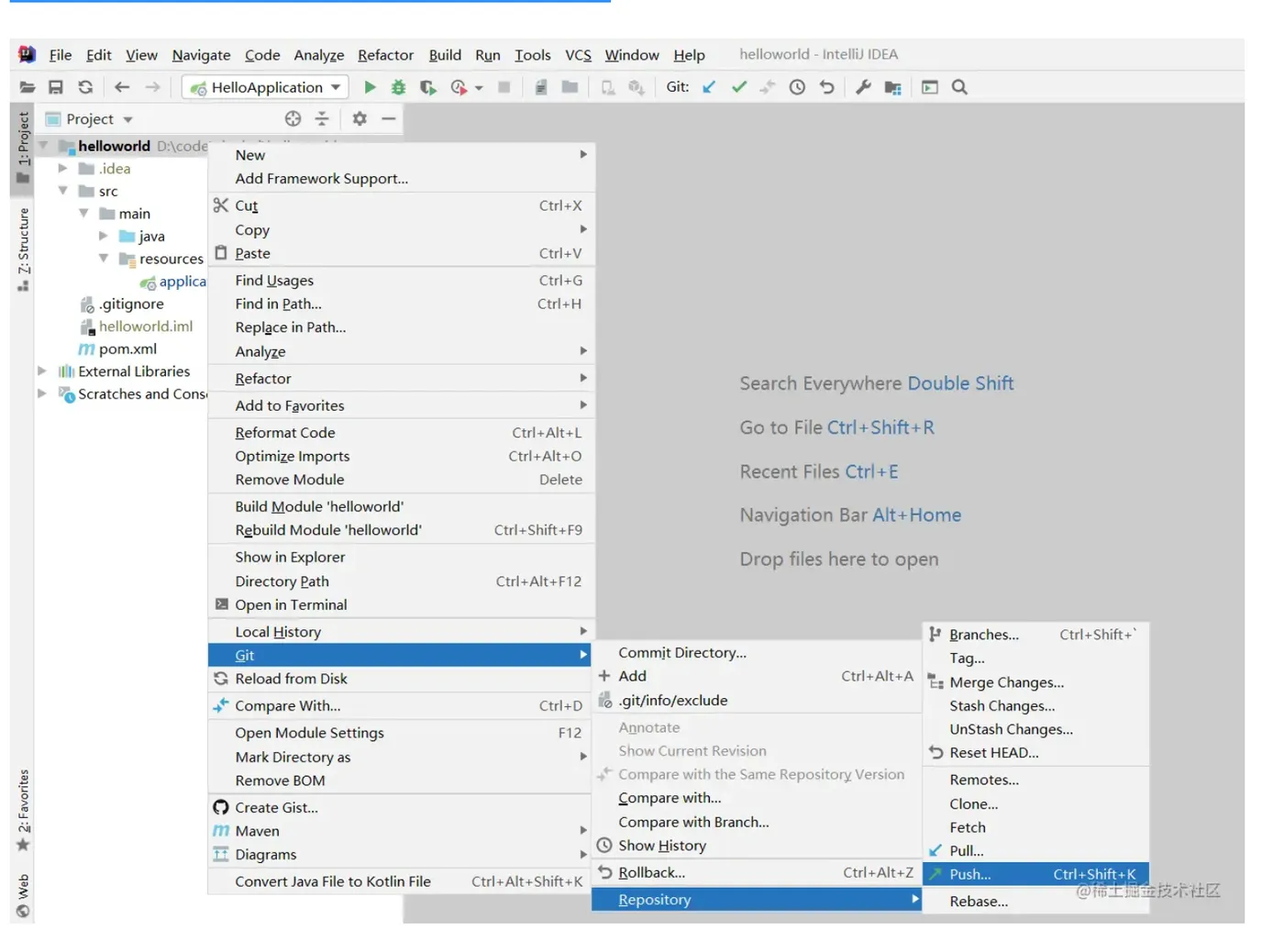Screen dimensions: 1284x952
Task: Run HelloApplication with the green play icon
Action: coord(370,87)
